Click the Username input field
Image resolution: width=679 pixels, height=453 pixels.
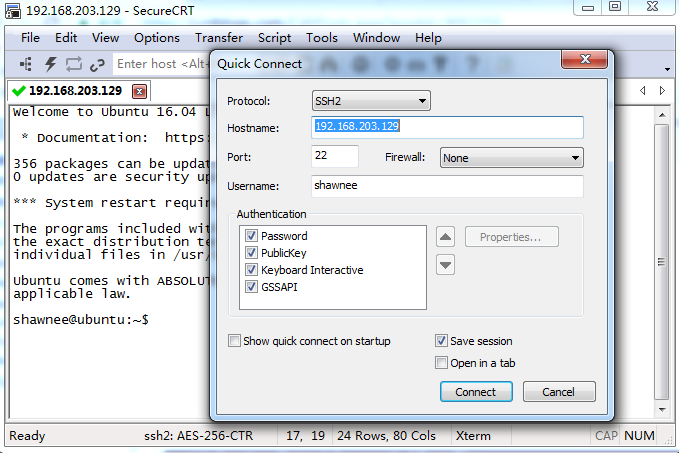pyautogui.click(x=447, y=186)
